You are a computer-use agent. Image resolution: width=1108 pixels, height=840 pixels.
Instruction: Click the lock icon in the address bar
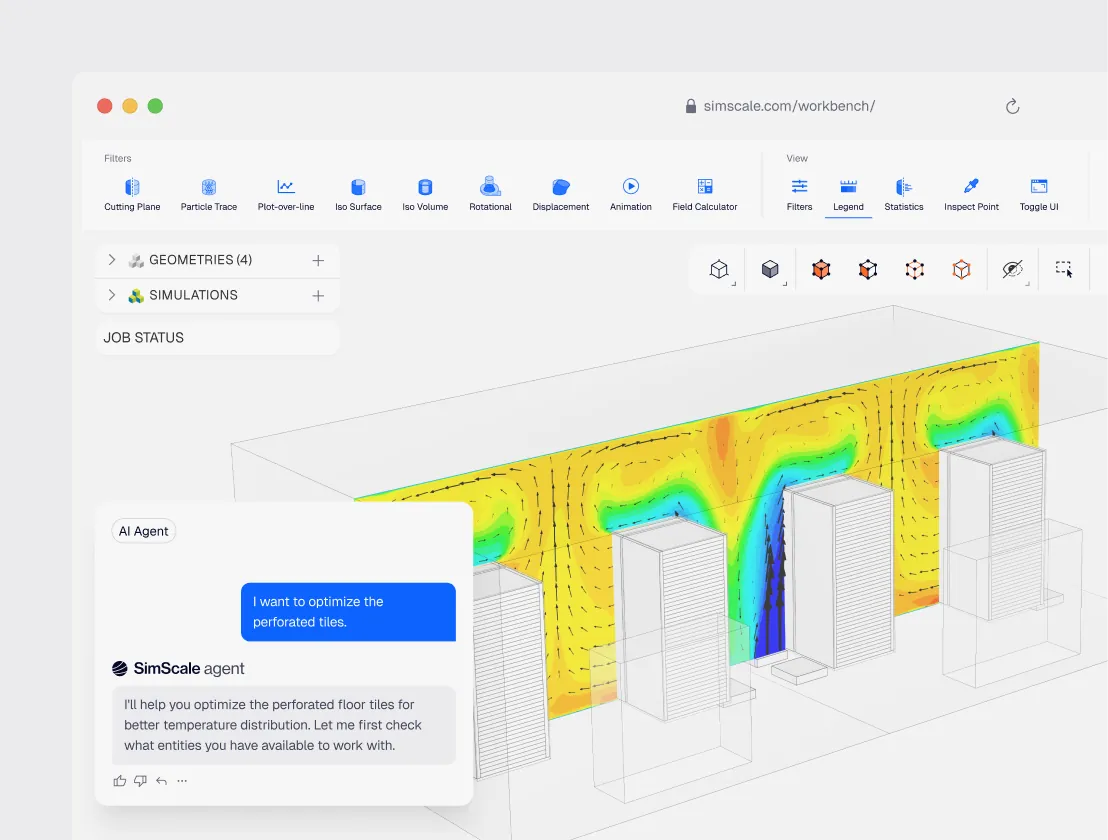point(690,106)
